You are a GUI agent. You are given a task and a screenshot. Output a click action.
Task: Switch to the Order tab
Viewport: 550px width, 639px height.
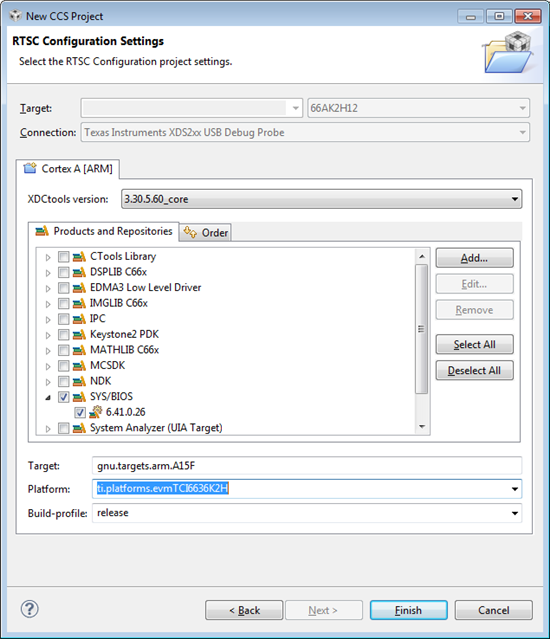[205, 233]
